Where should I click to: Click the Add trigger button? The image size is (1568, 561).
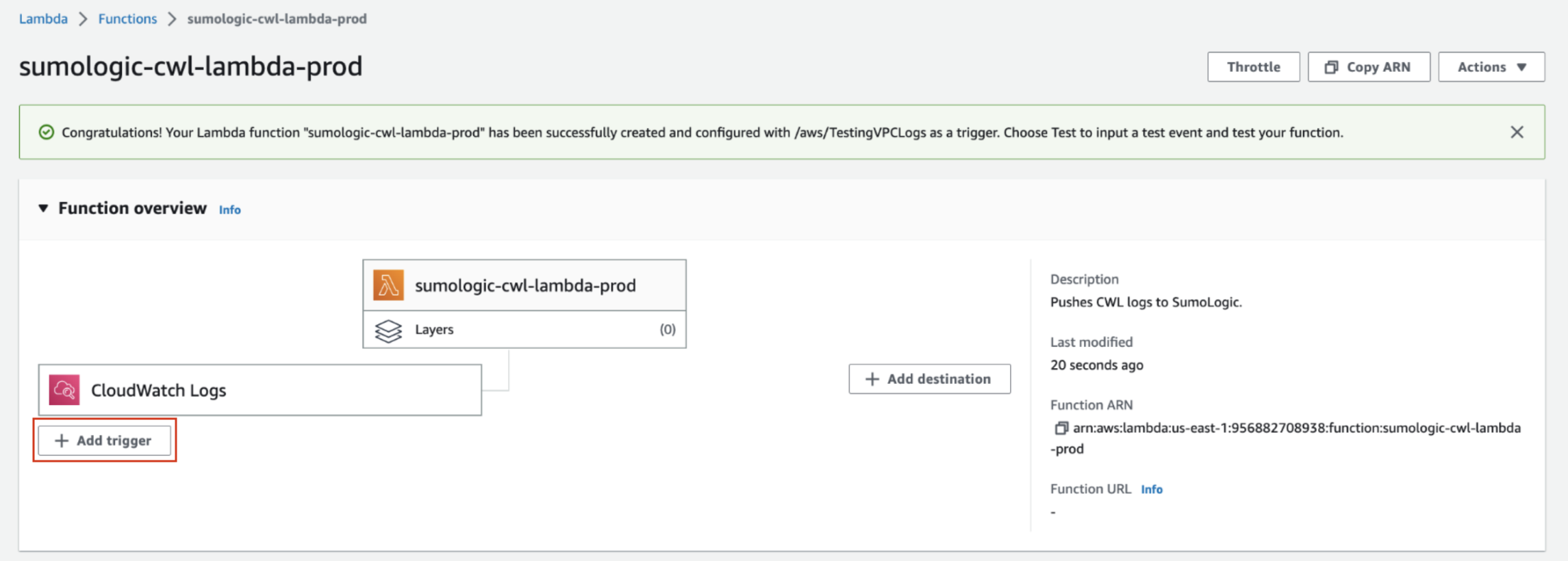[104, 441]
